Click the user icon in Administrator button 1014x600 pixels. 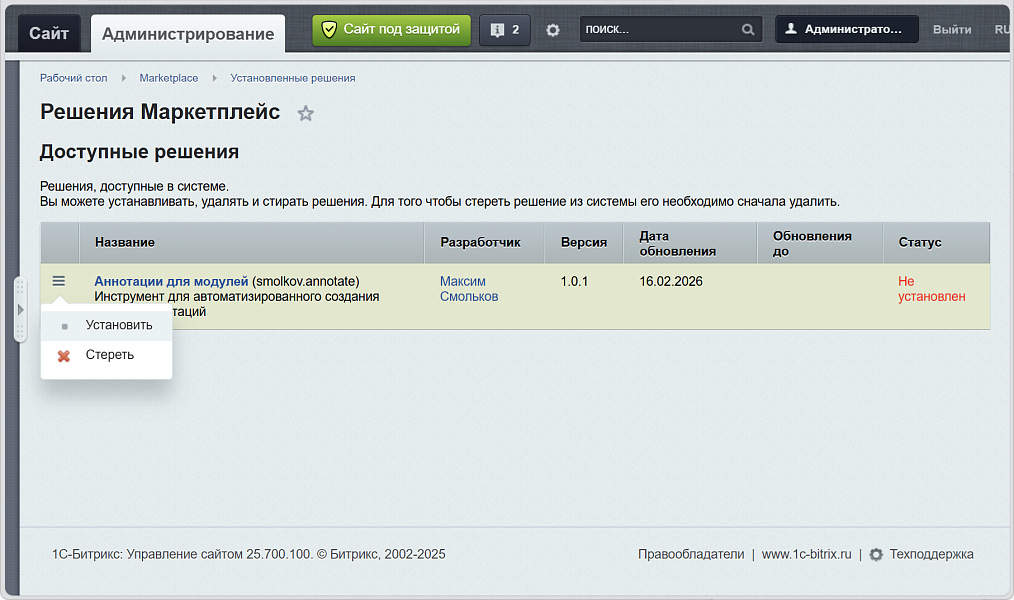tap(791, 30)
